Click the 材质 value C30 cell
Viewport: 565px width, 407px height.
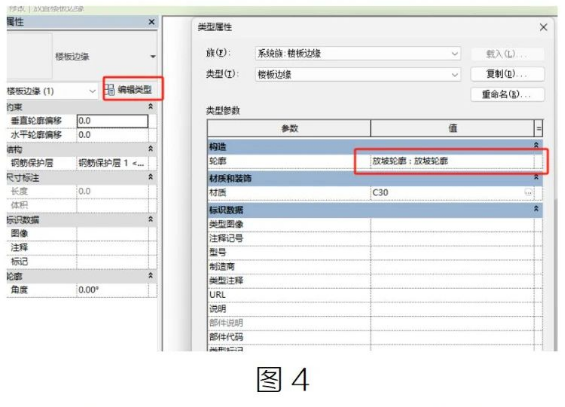coord(453,193)
